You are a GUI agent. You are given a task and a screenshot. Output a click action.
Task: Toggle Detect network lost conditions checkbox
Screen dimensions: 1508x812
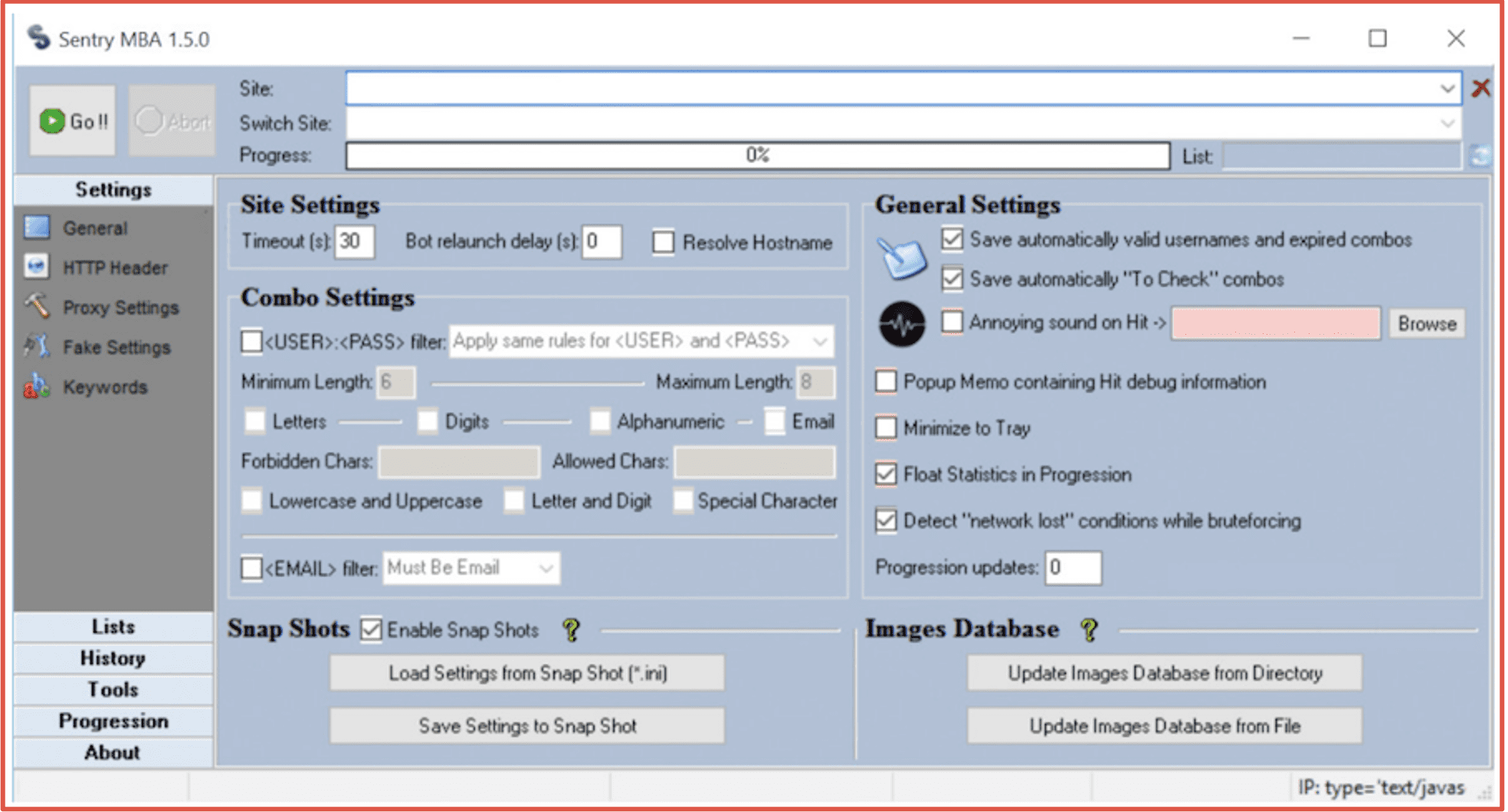[887, 521]
